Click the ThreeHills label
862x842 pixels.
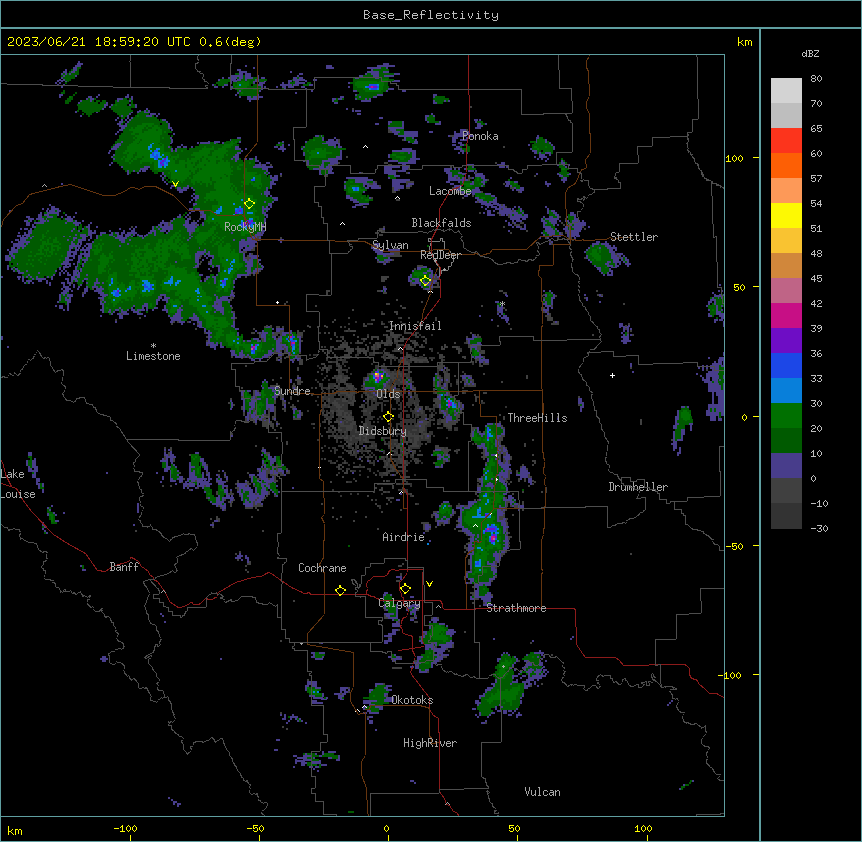pos(537,418)
